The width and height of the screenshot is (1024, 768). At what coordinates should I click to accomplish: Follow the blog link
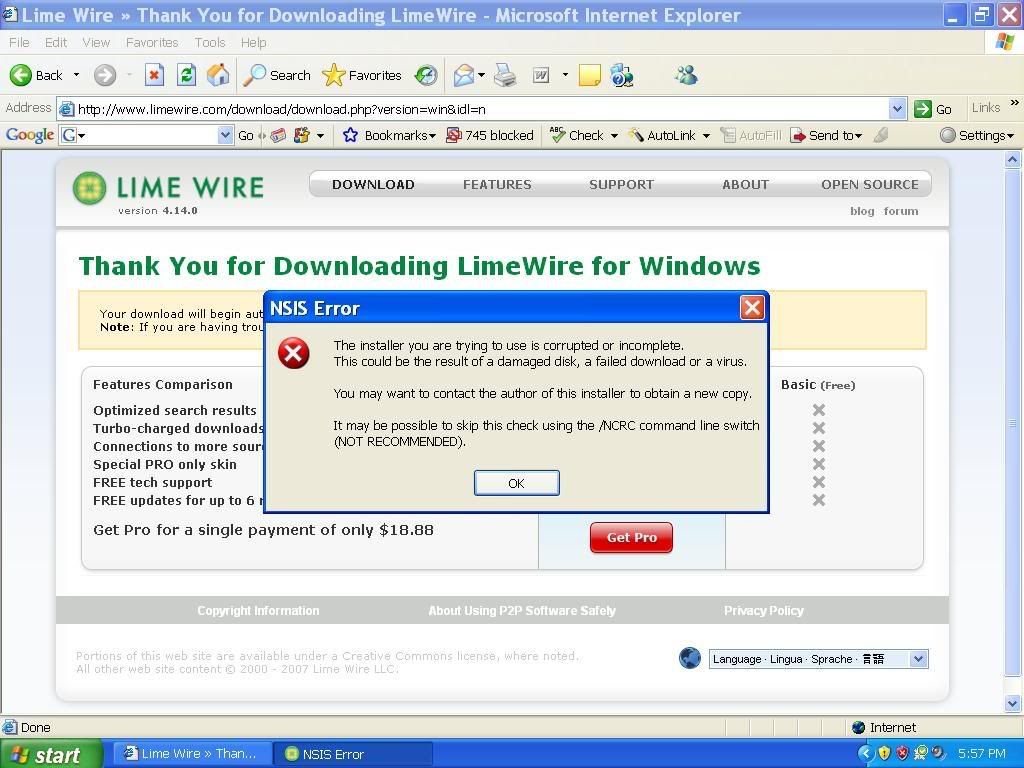(862, 211)
